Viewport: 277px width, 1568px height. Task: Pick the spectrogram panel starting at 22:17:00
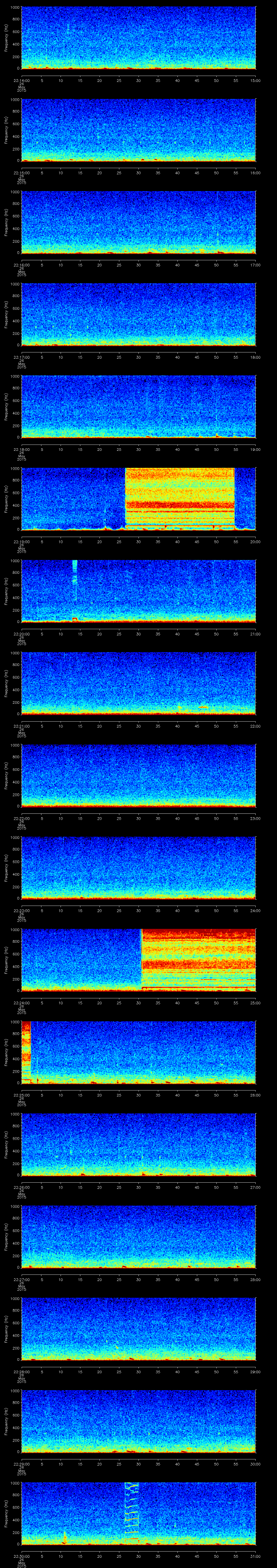click(x=138, y=314)
